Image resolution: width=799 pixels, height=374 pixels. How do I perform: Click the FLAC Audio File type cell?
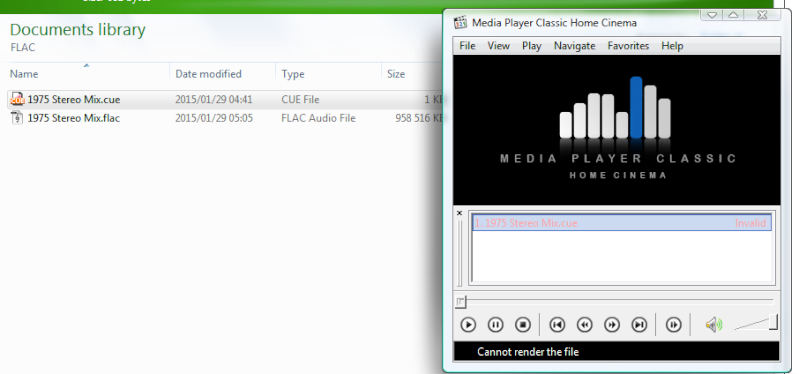[318, 118]
